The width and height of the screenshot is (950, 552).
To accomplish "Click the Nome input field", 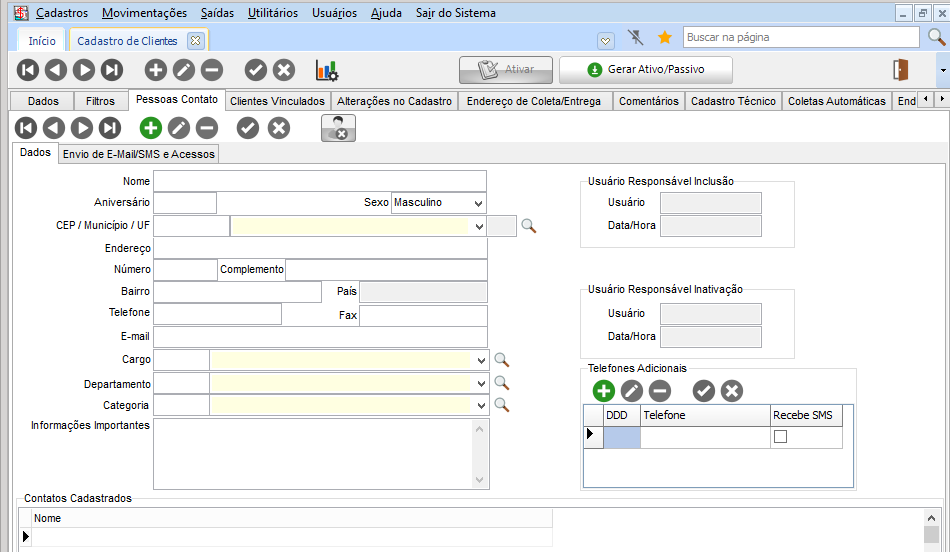I will tap(319, 181).
